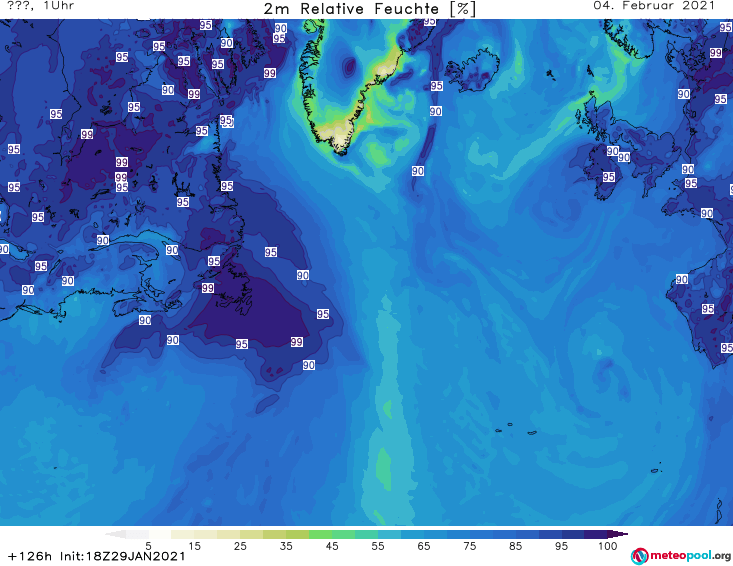This screenshot has width=733, height=566.
Task: Click the Init:18Z29JAN2021 run label
Action: pyautogui.click(x=122, y=556)
